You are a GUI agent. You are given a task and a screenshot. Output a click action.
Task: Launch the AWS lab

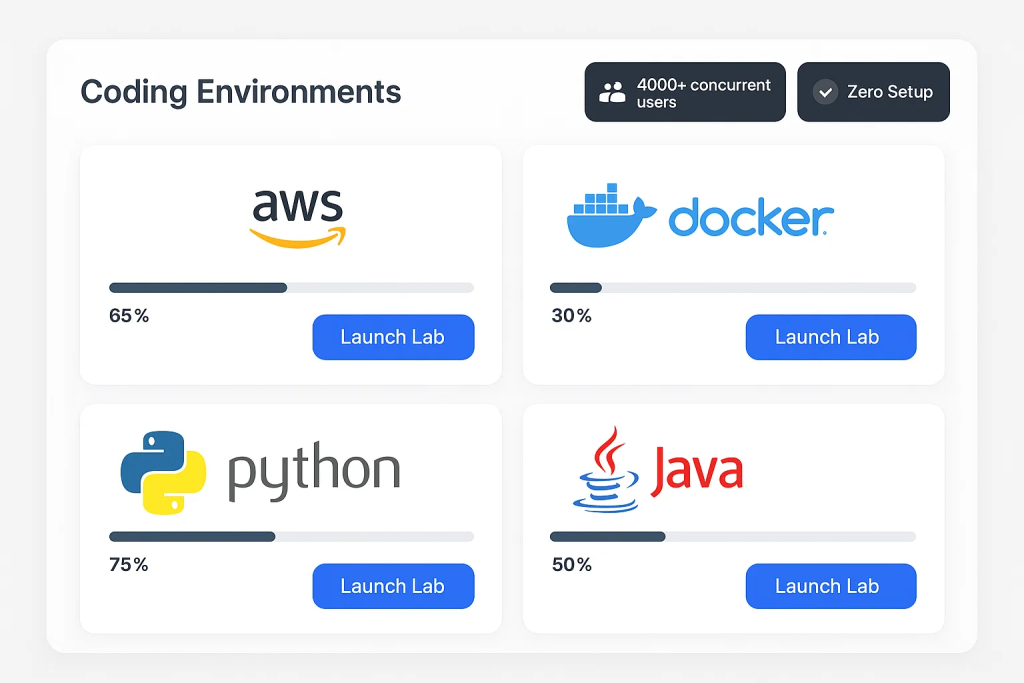pyautogui.click(x=393, y=337)
